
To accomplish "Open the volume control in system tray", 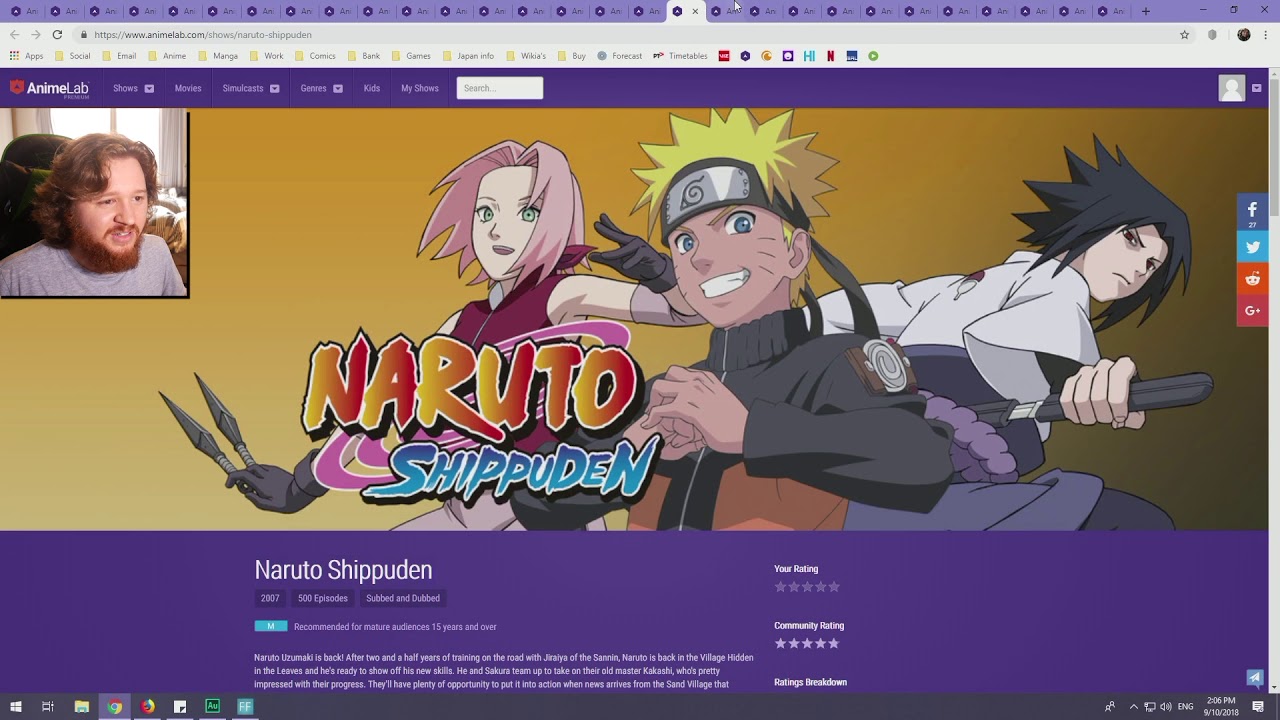I will 1165,707.
